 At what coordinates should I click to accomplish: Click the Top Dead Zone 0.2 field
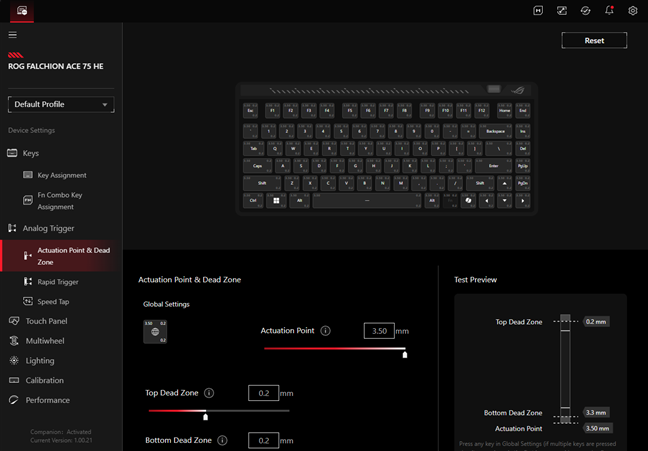click(263, 393)
